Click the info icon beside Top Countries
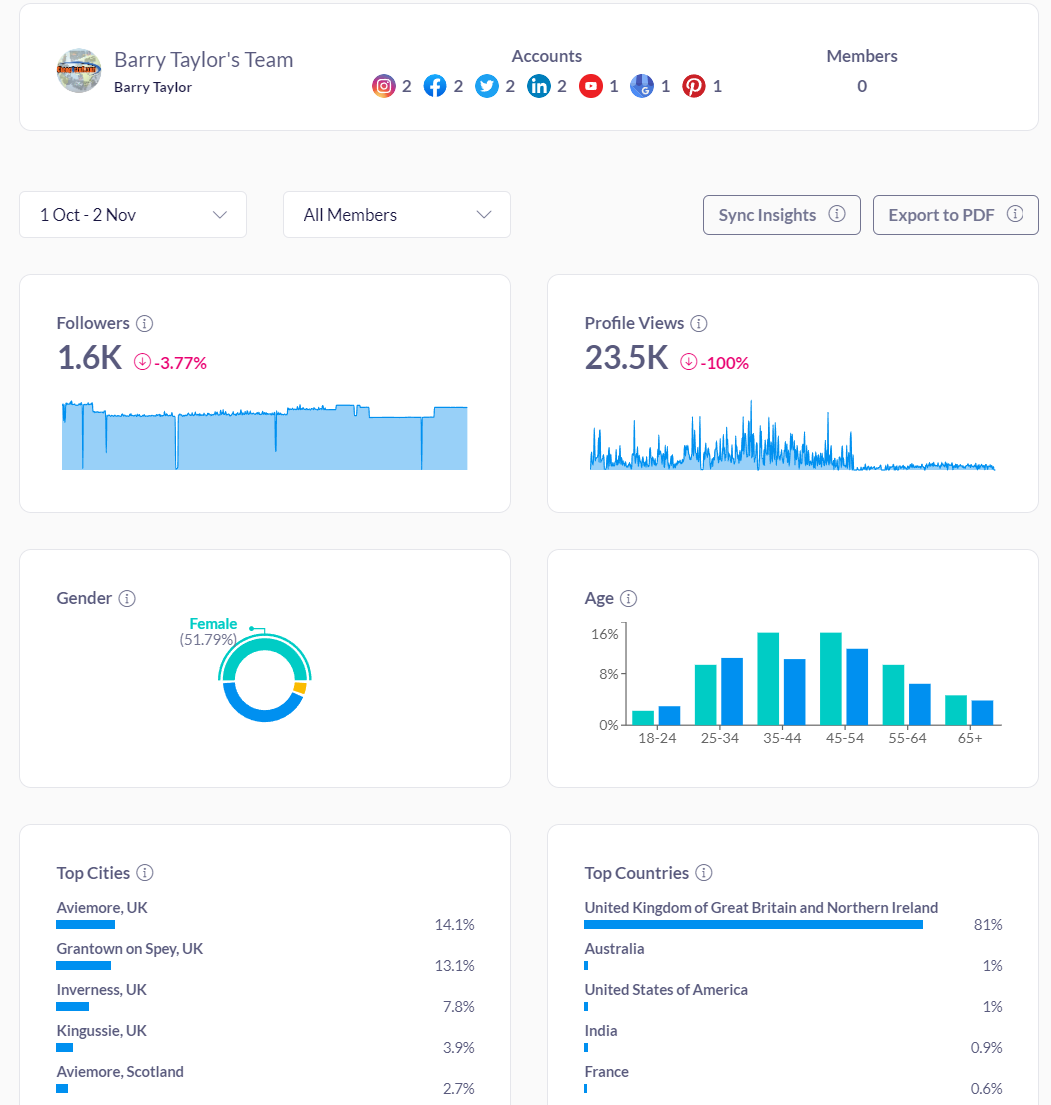 (x=704, y=873)
